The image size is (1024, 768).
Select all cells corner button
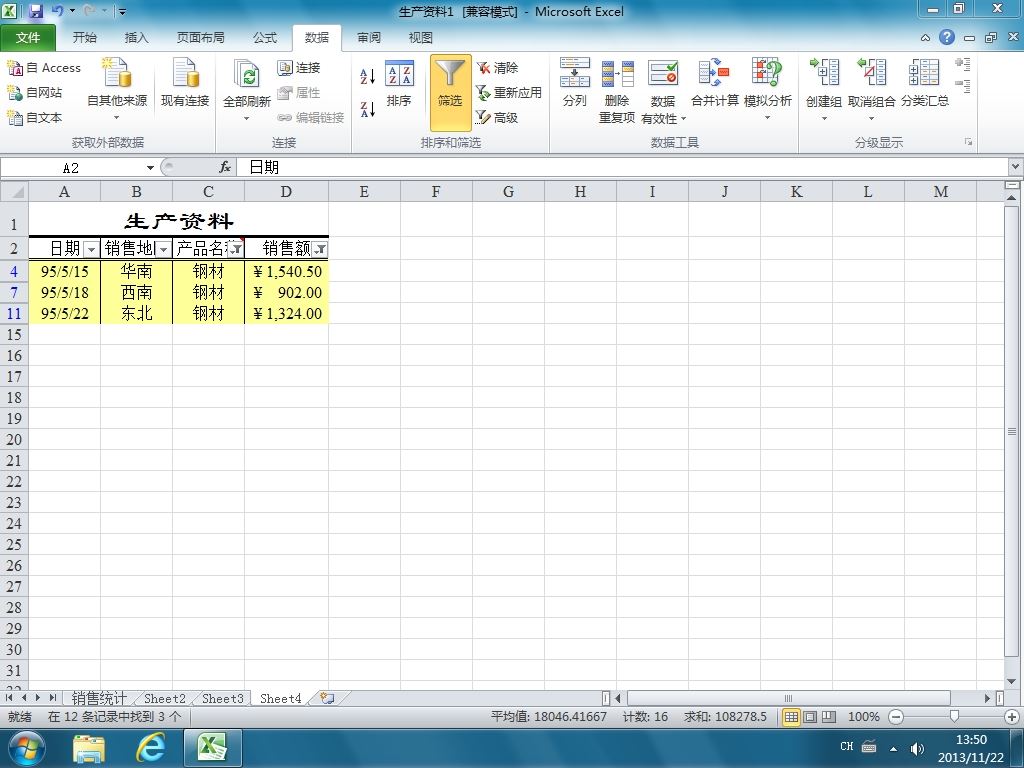(x=14, y=191)
